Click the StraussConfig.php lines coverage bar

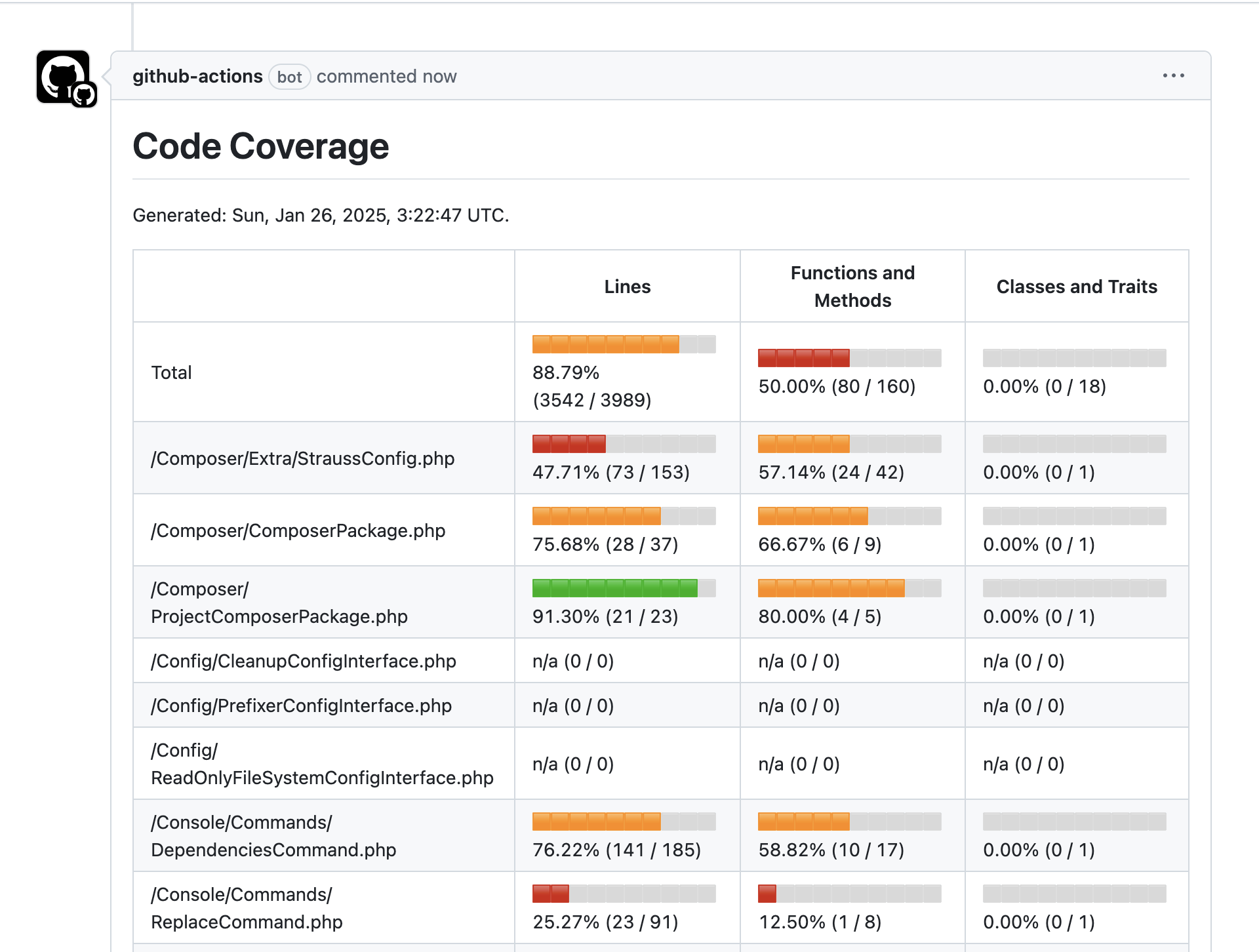click(624, 444)
